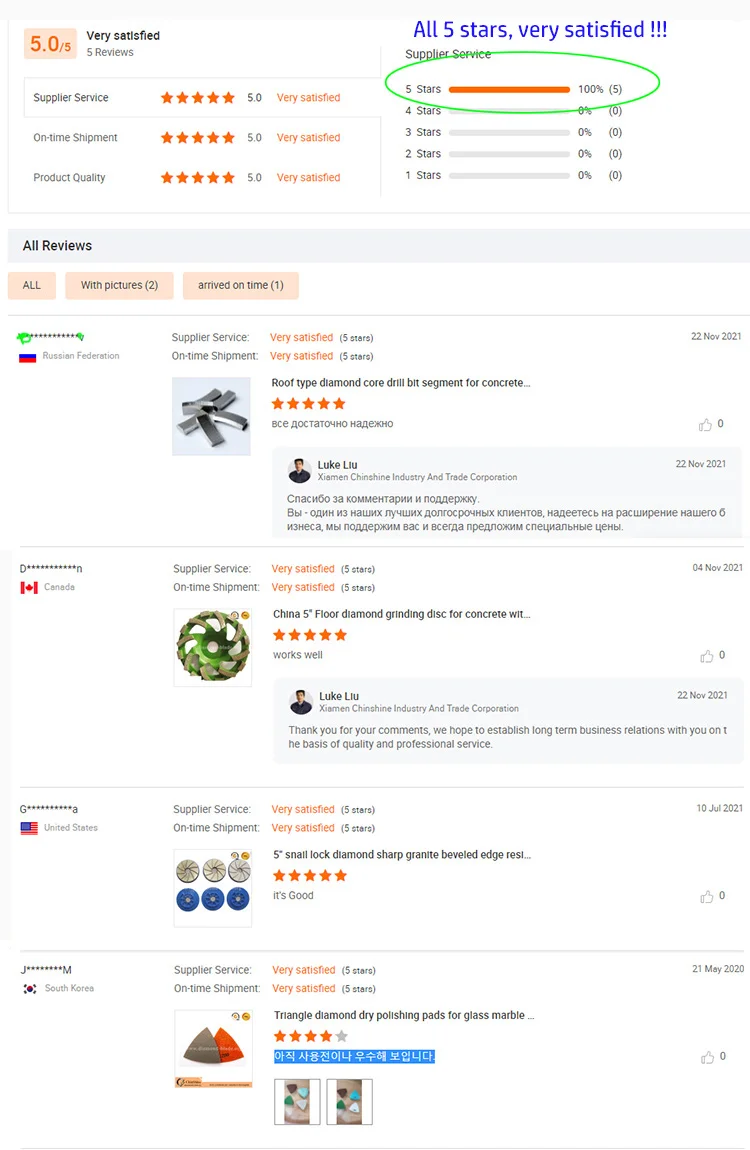Click Luke Liu avatar in Russian reply
This screenshot has height=1150, width=750.
pos(299,471)
